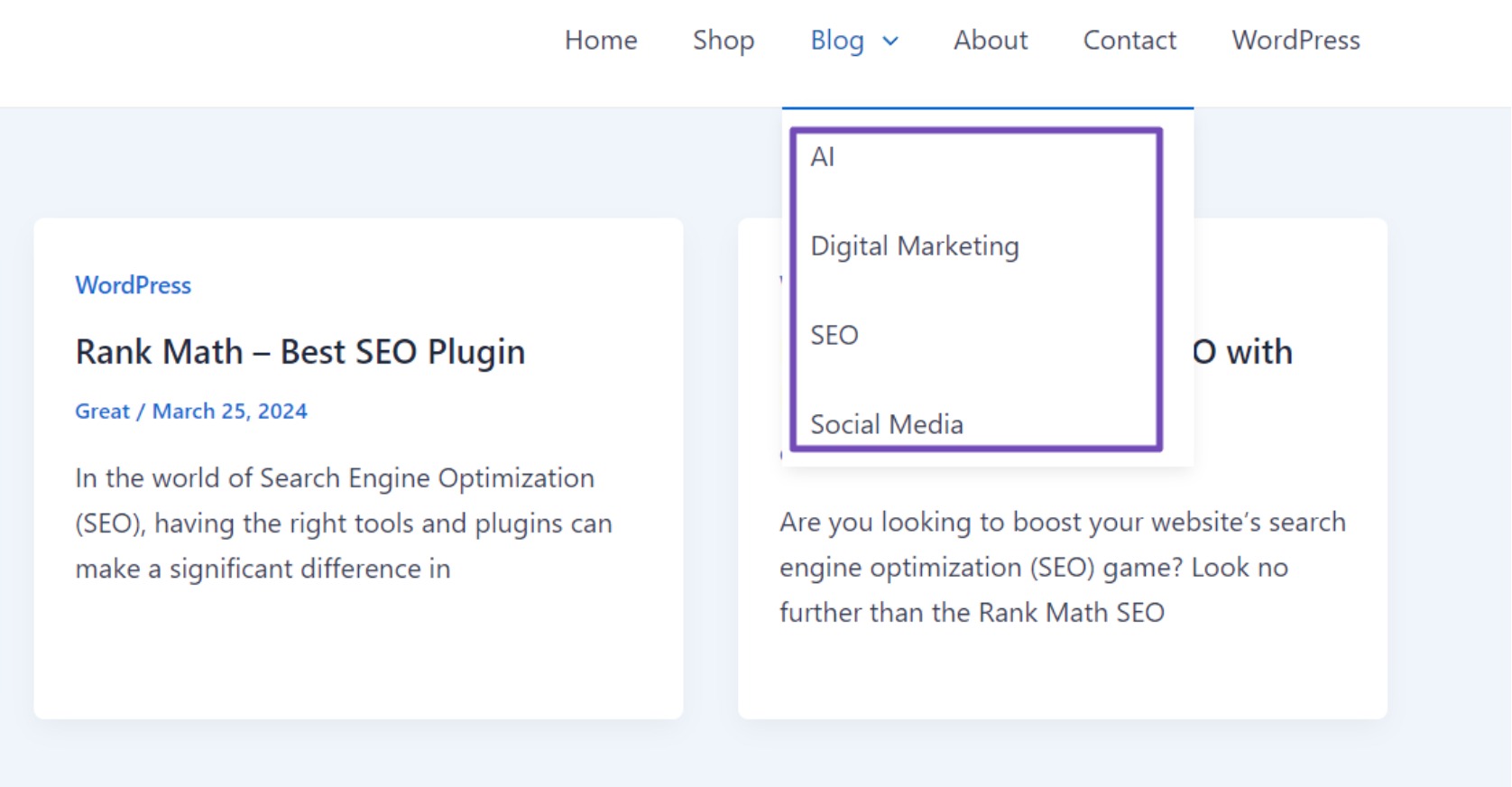Open the Rank Math – Best SEO Plugin post
Image resolution: width=1512 pixels, height=787 pixels.
(x=300, y=352)
